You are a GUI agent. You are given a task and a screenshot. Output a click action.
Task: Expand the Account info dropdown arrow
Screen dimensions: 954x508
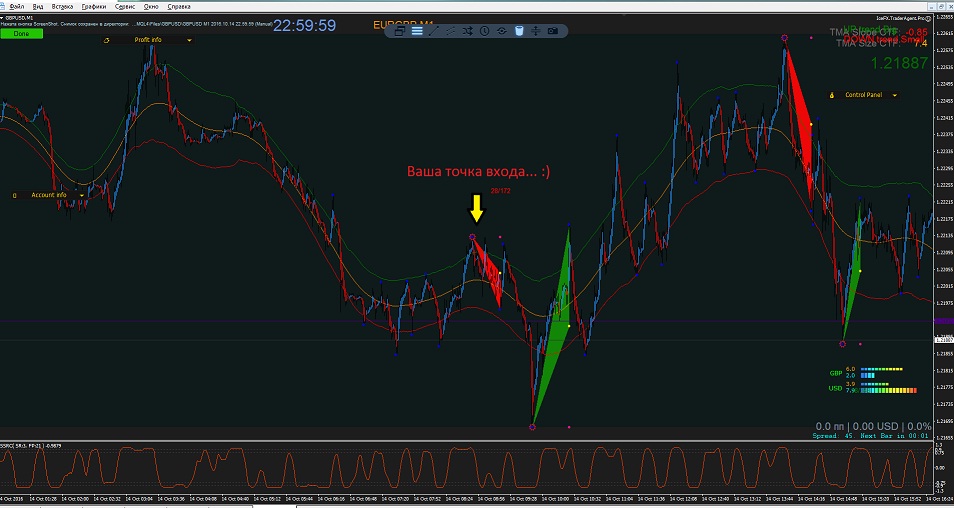pyautogui.click(x=82, y=195)
